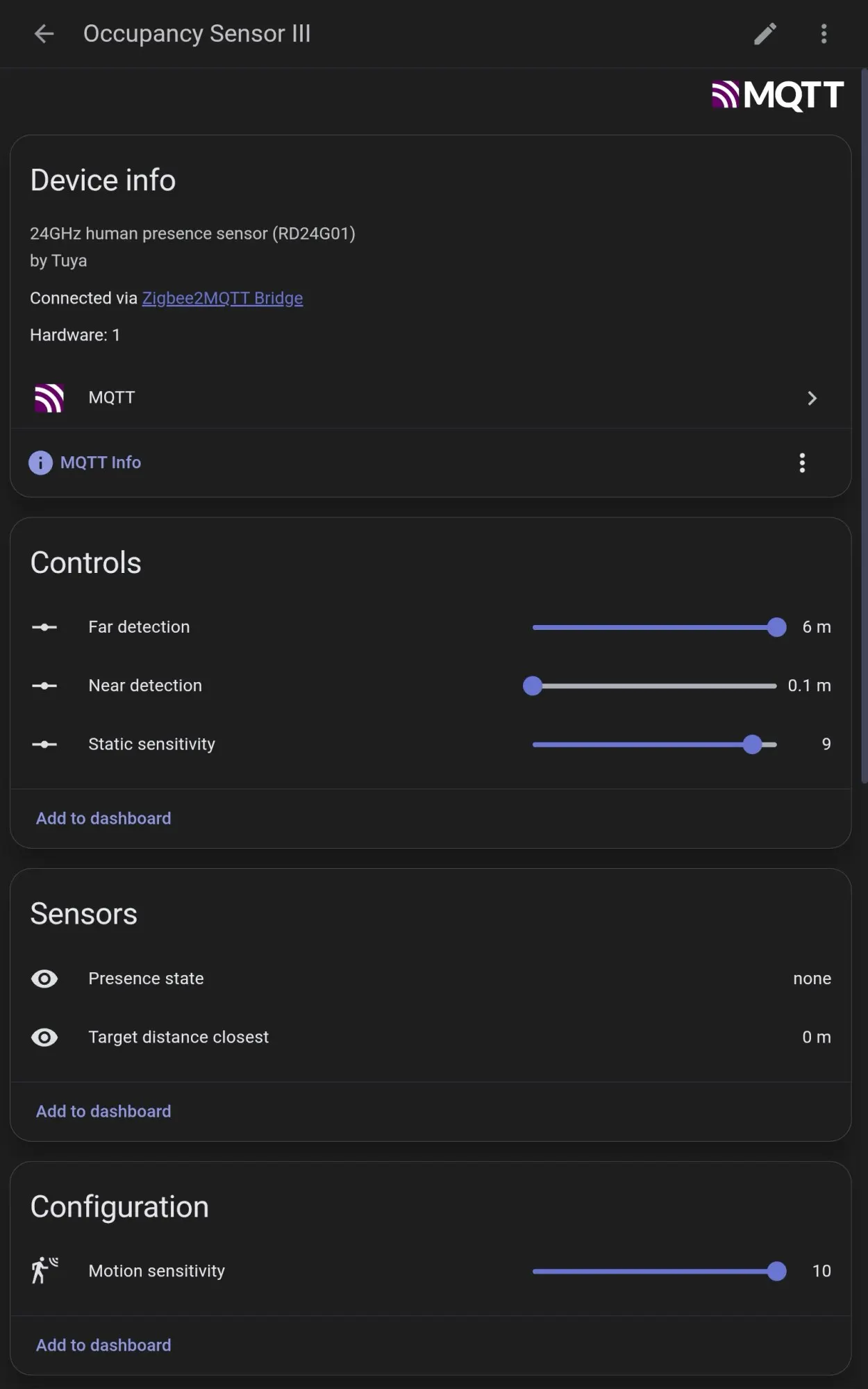This screenshot has height=1389, width=868.
Task: Click the Presence state eye icon
Action: pyautogui.click(x=44, y=979)
